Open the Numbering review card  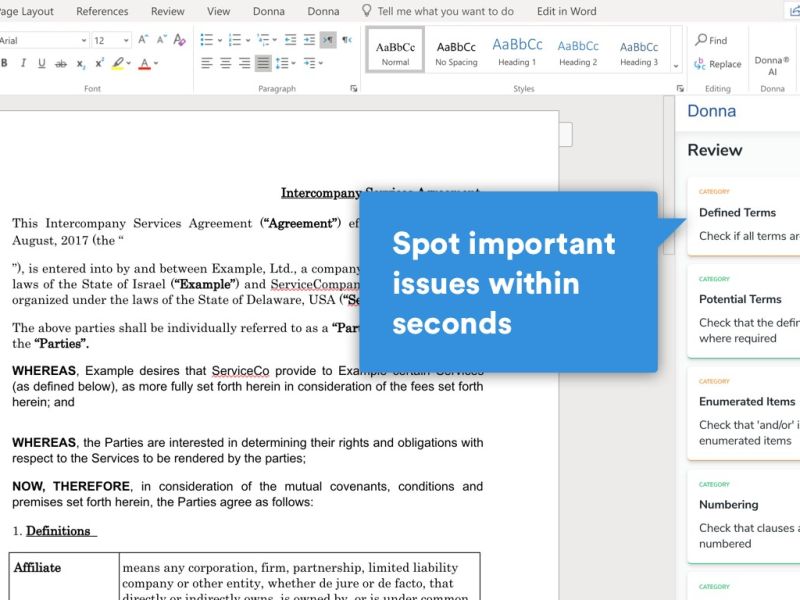coord(744,516)
